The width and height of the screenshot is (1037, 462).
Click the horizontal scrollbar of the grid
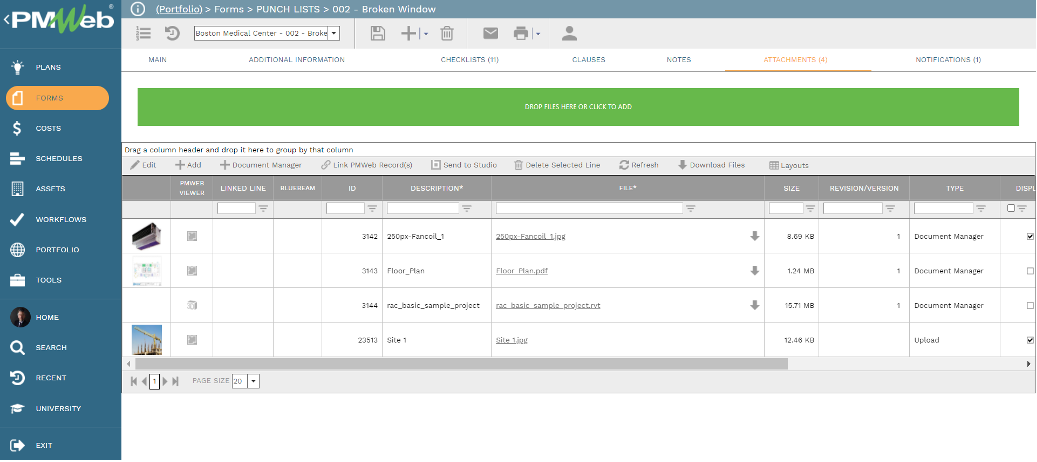pyautogui.click(x=461, y=364)
